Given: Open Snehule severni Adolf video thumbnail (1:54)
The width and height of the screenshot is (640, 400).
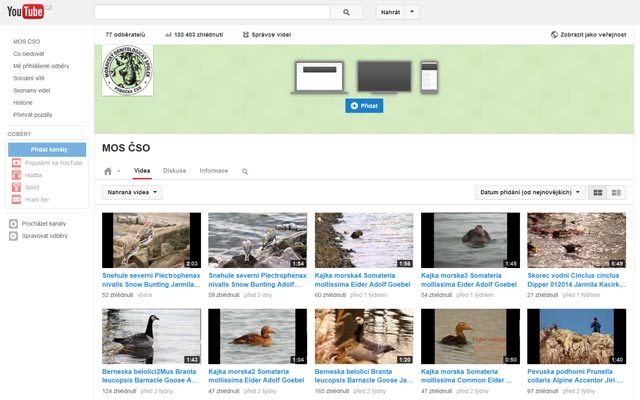Looking at the screenshot, I should click(x=258, y=240).
